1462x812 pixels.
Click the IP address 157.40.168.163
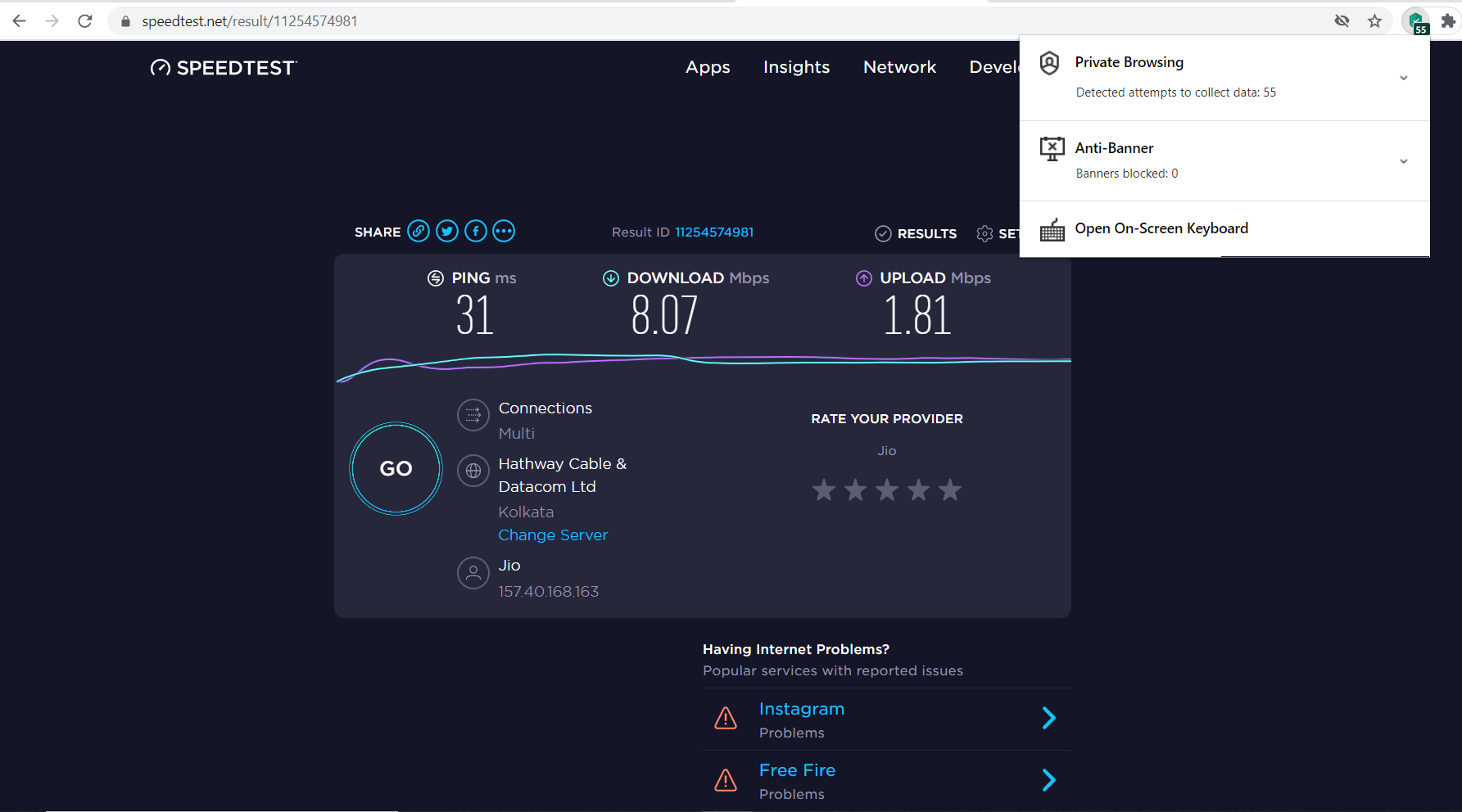click(549, 592)
